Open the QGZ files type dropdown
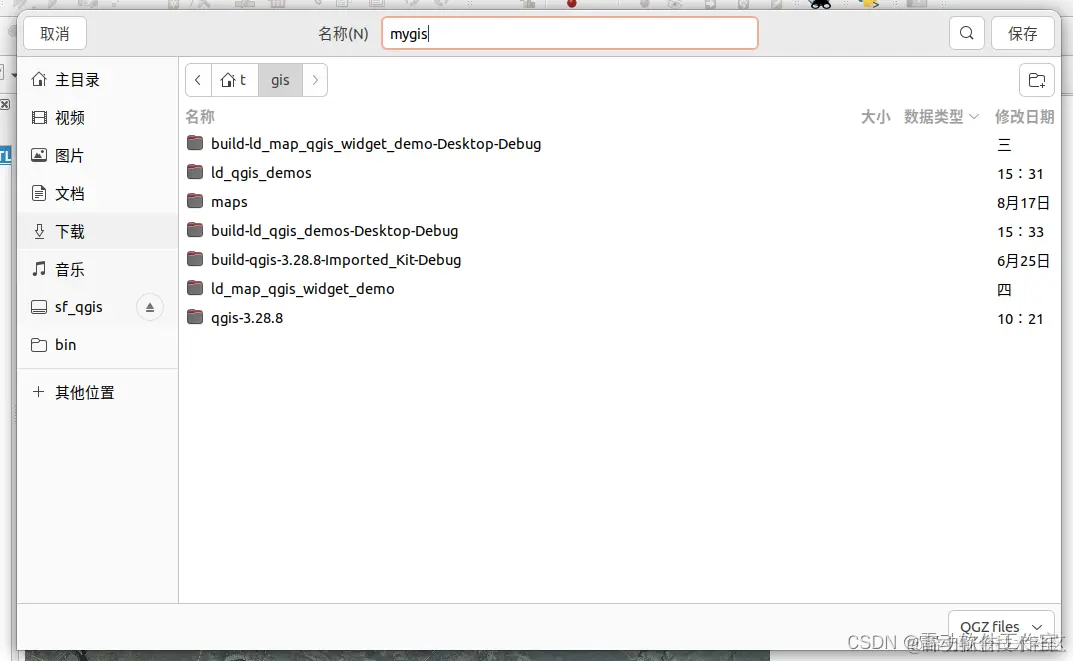This screenshot has width=1073, height=661. (x=1001, y=627)
